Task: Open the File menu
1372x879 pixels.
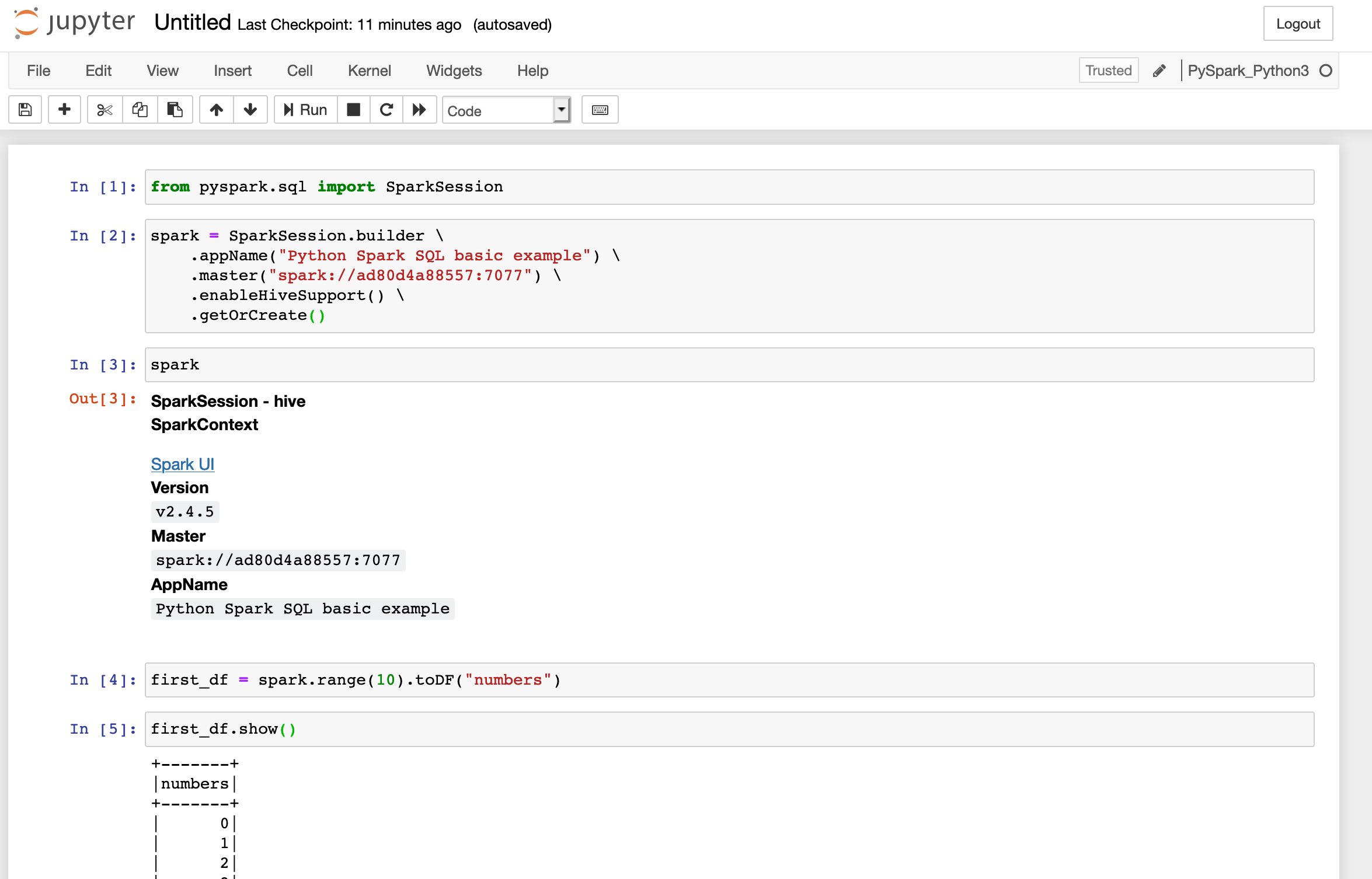Action: (x=39, y=71)
